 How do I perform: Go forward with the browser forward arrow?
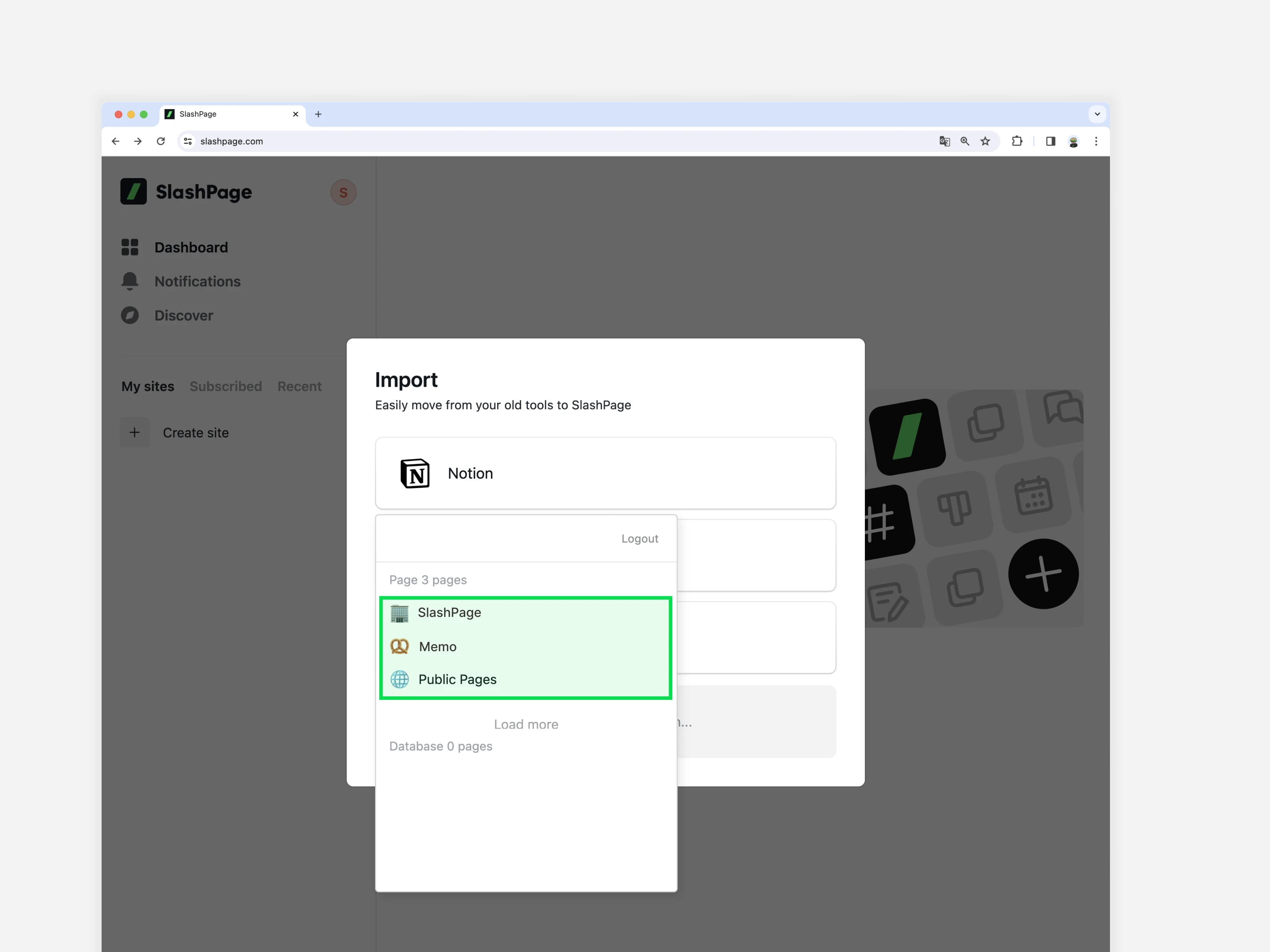tap(138, 141)
